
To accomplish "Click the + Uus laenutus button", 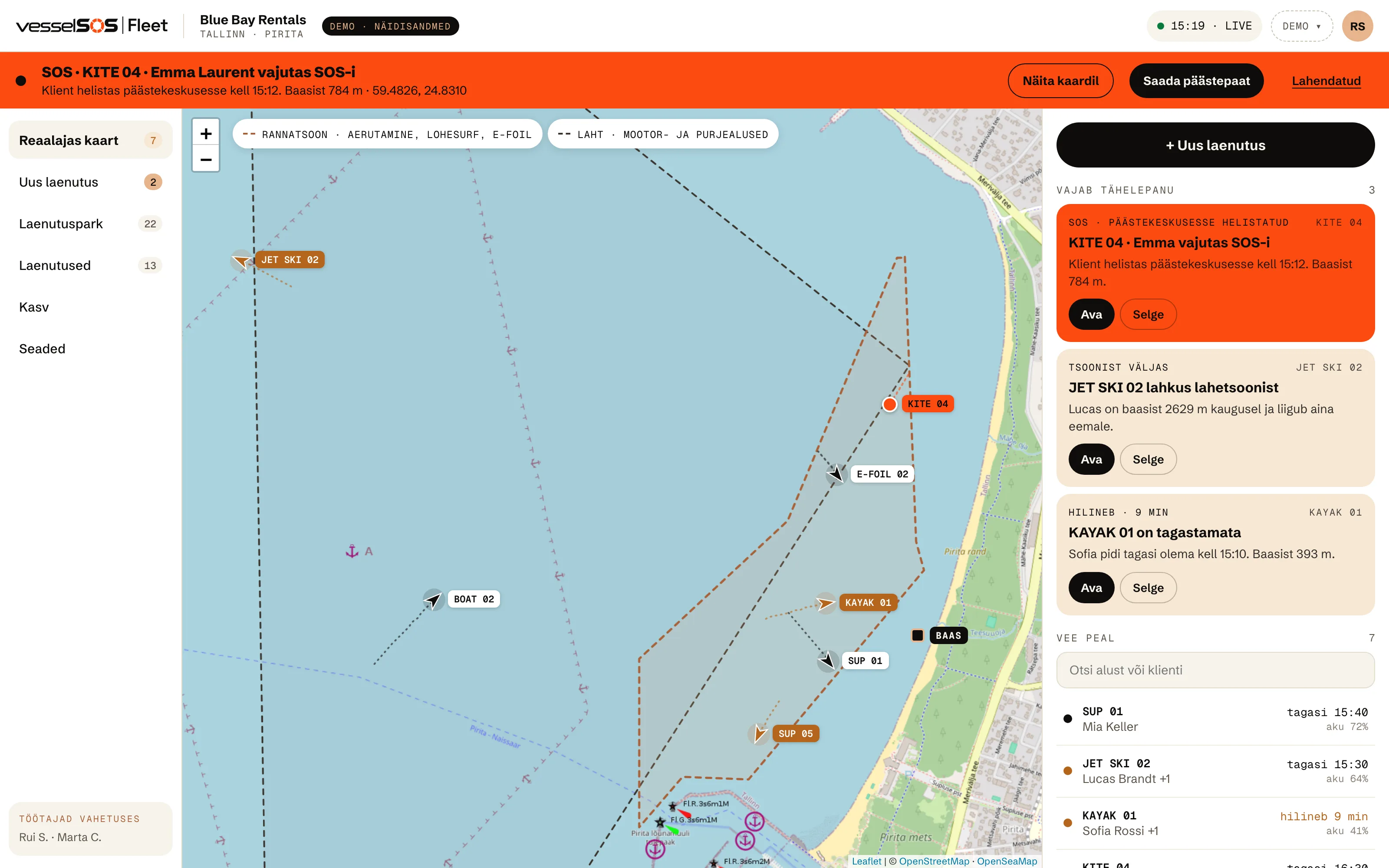I will tap(1215, 145).
